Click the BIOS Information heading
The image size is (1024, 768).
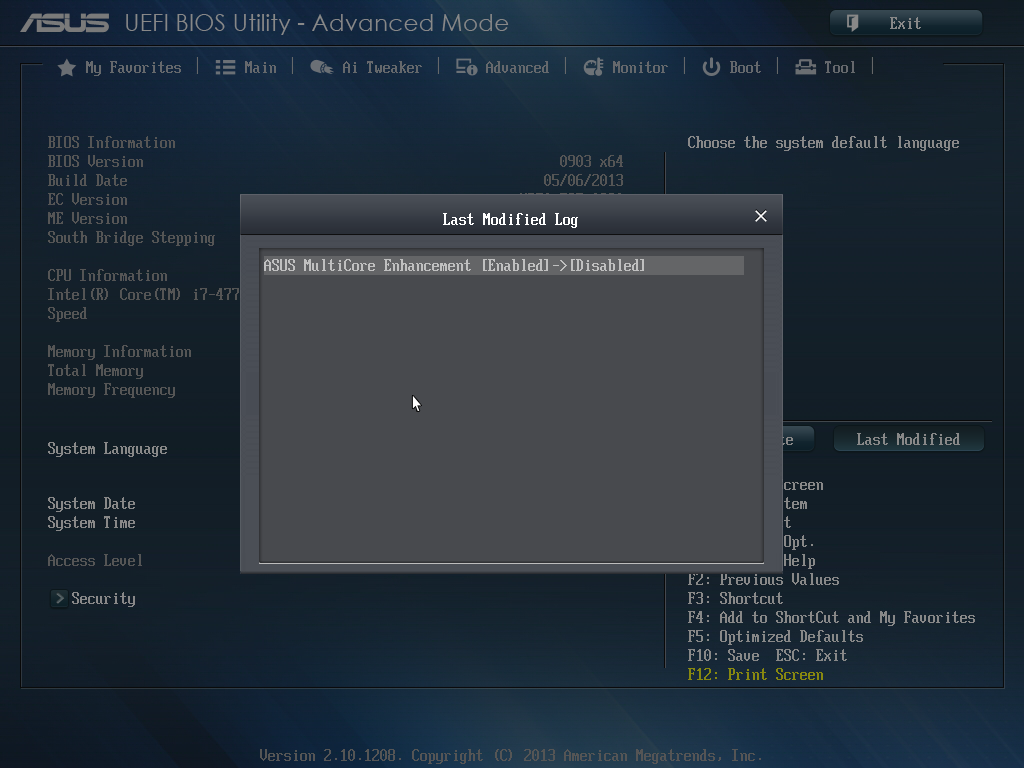[112, 143]
